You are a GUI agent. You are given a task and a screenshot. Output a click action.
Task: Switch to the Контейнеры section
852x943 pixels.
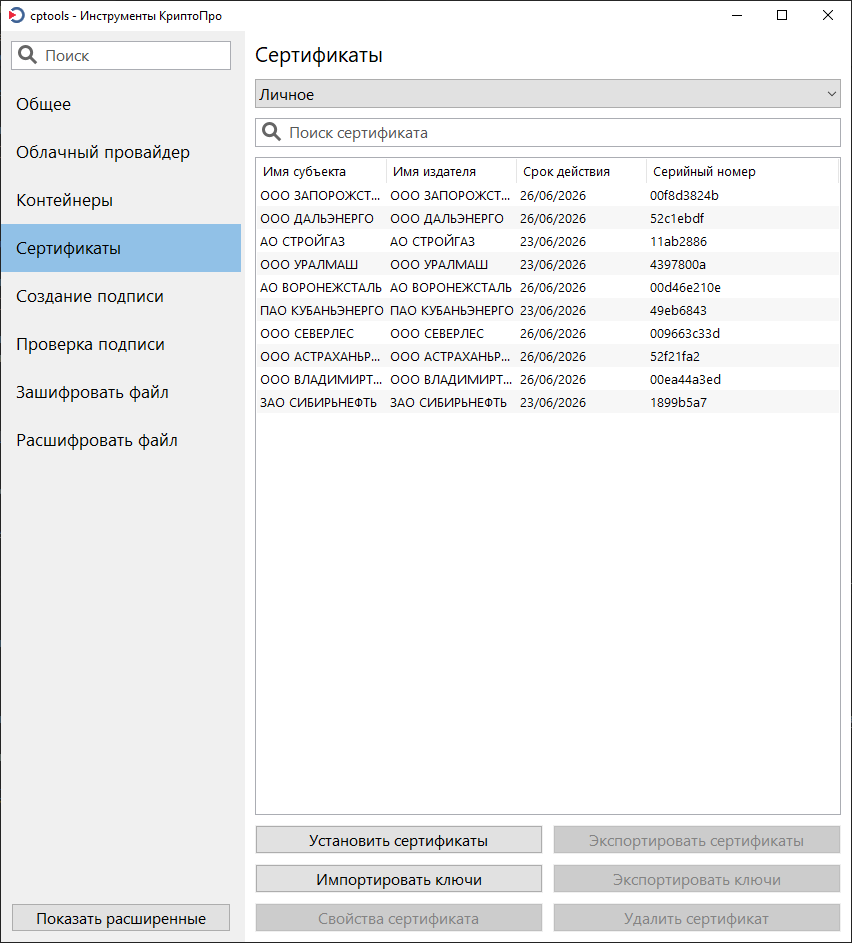[64, 200]
